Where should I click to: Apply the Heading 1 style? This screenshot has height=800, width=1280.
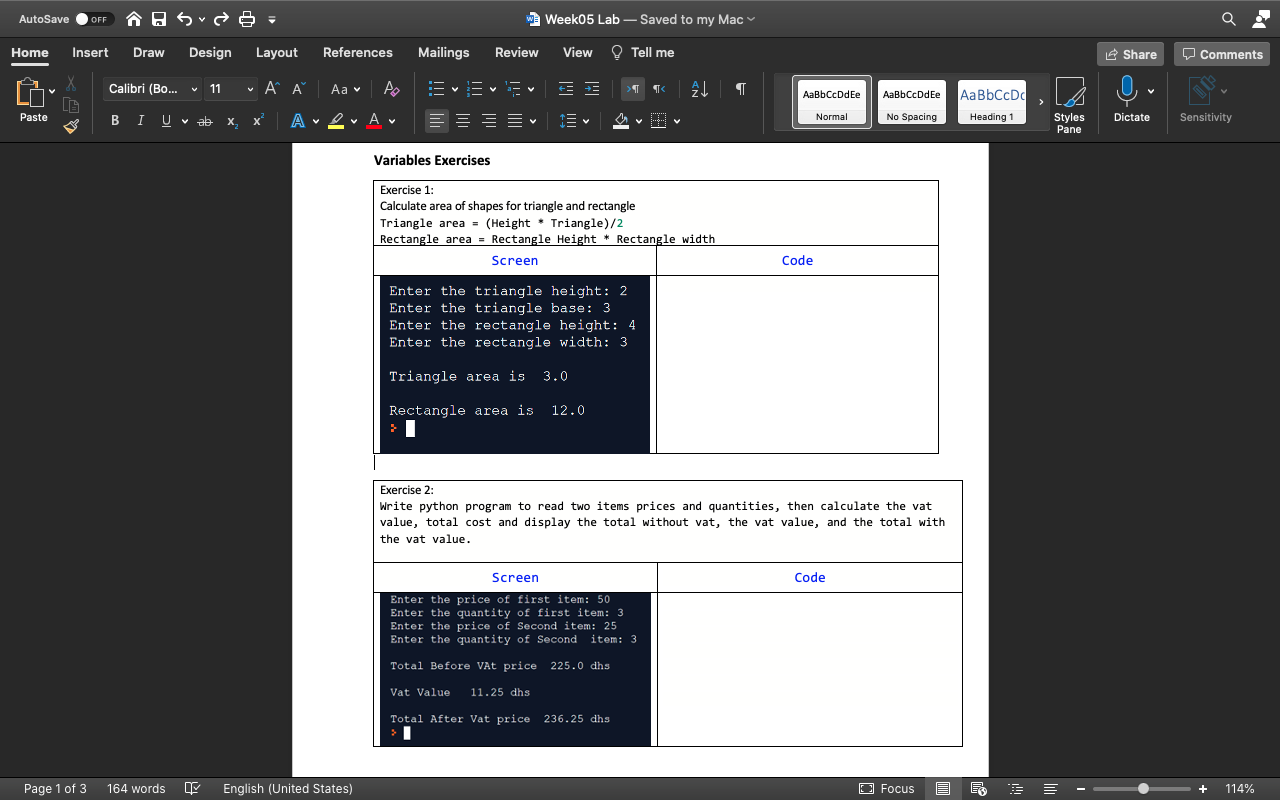991,102
